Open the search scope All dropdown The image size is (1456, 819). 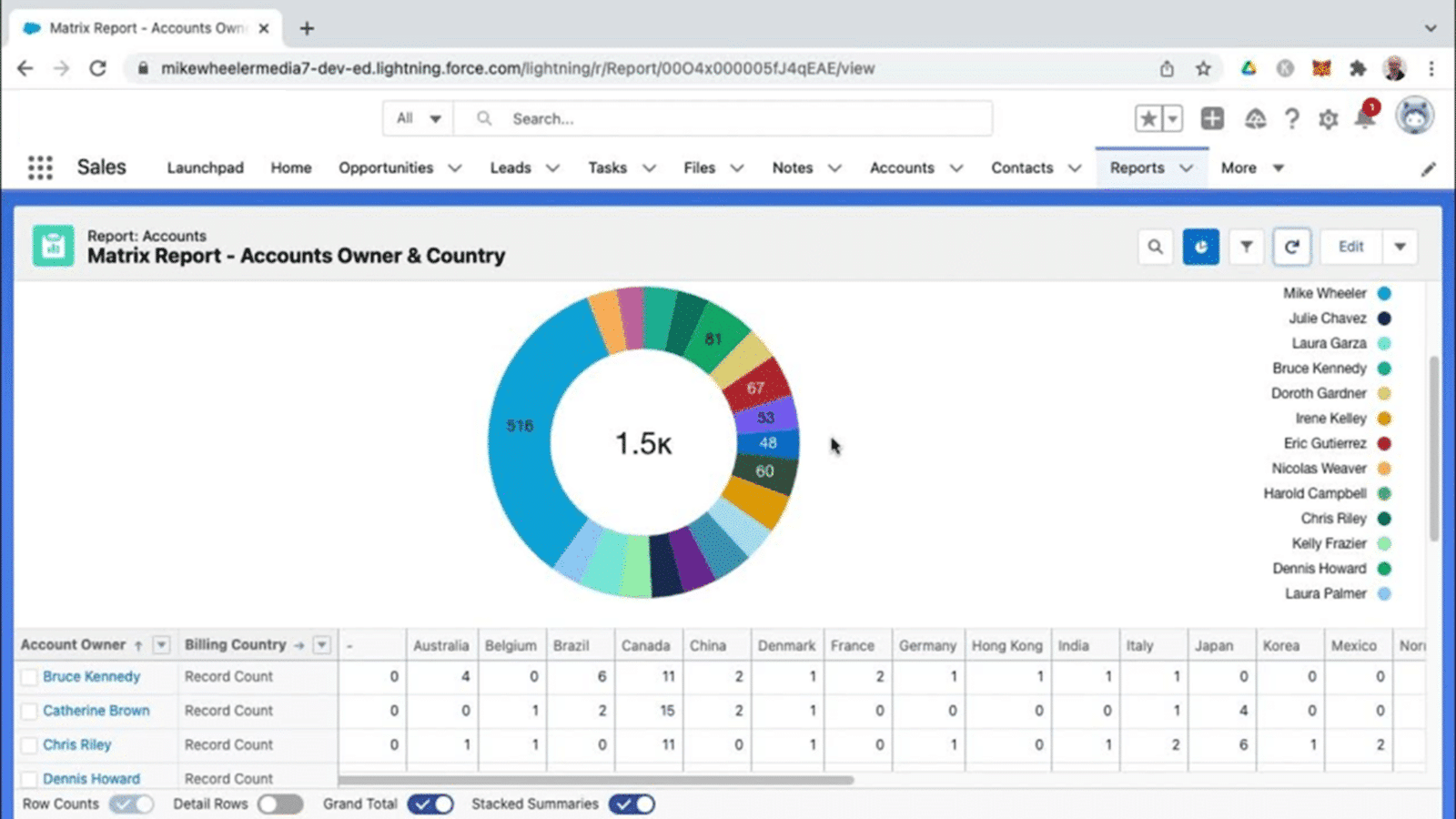coord(418,118)
